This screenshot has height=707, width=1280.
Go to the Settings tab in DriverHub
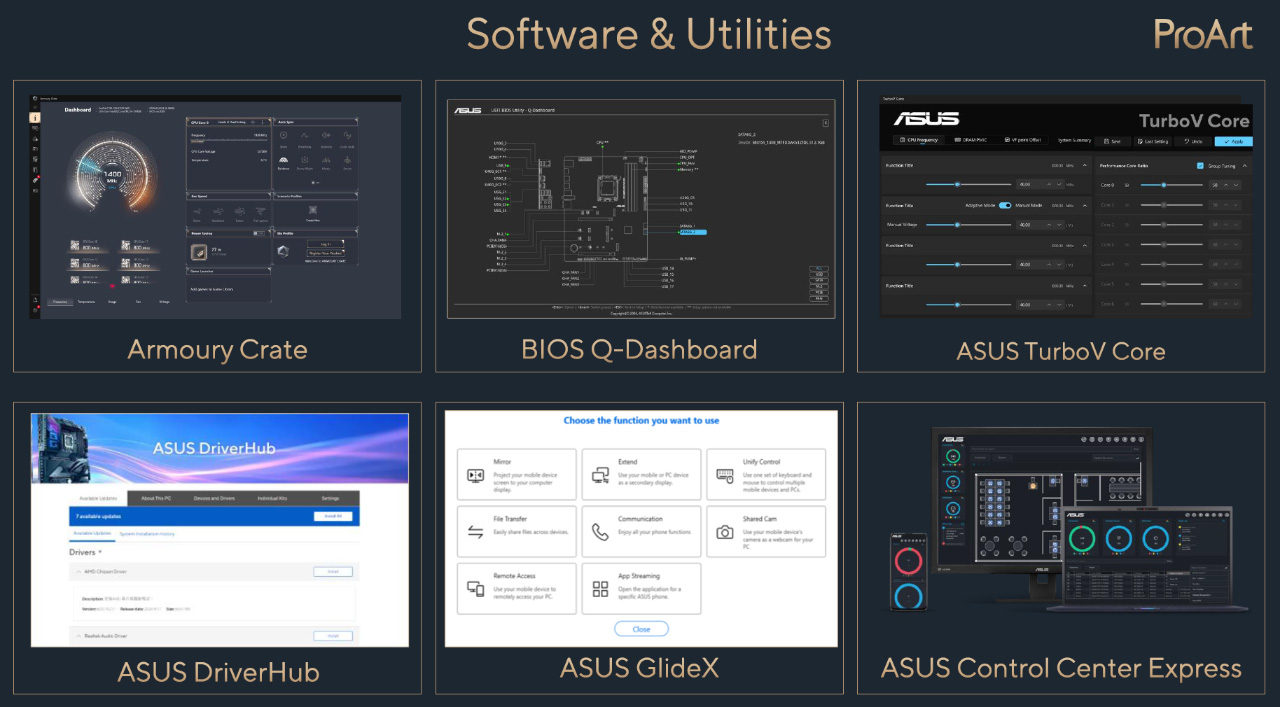point(330,498)
